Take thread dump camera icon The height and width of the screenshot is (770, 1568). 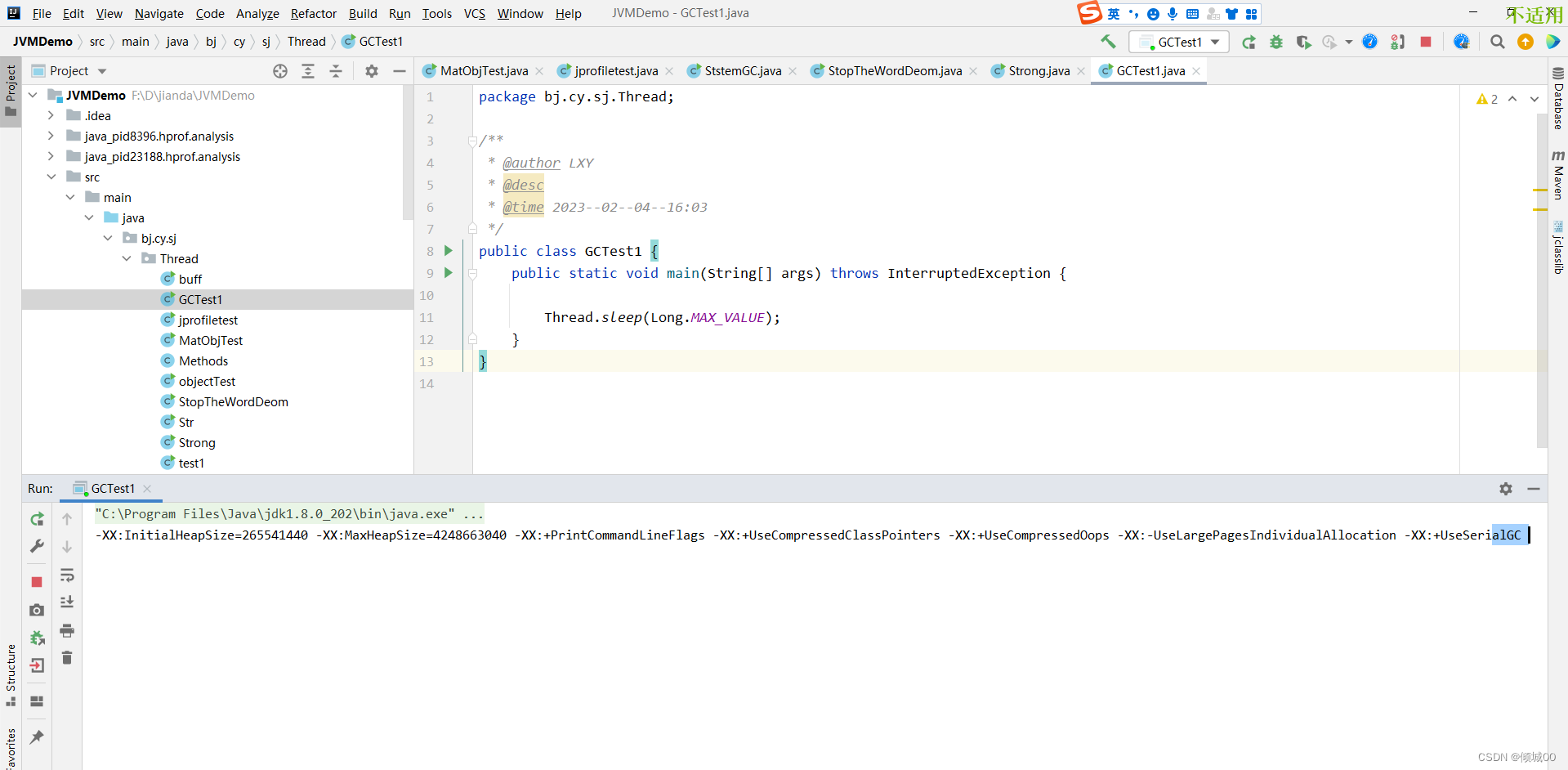pyautogui.click(x=37, y=610)
